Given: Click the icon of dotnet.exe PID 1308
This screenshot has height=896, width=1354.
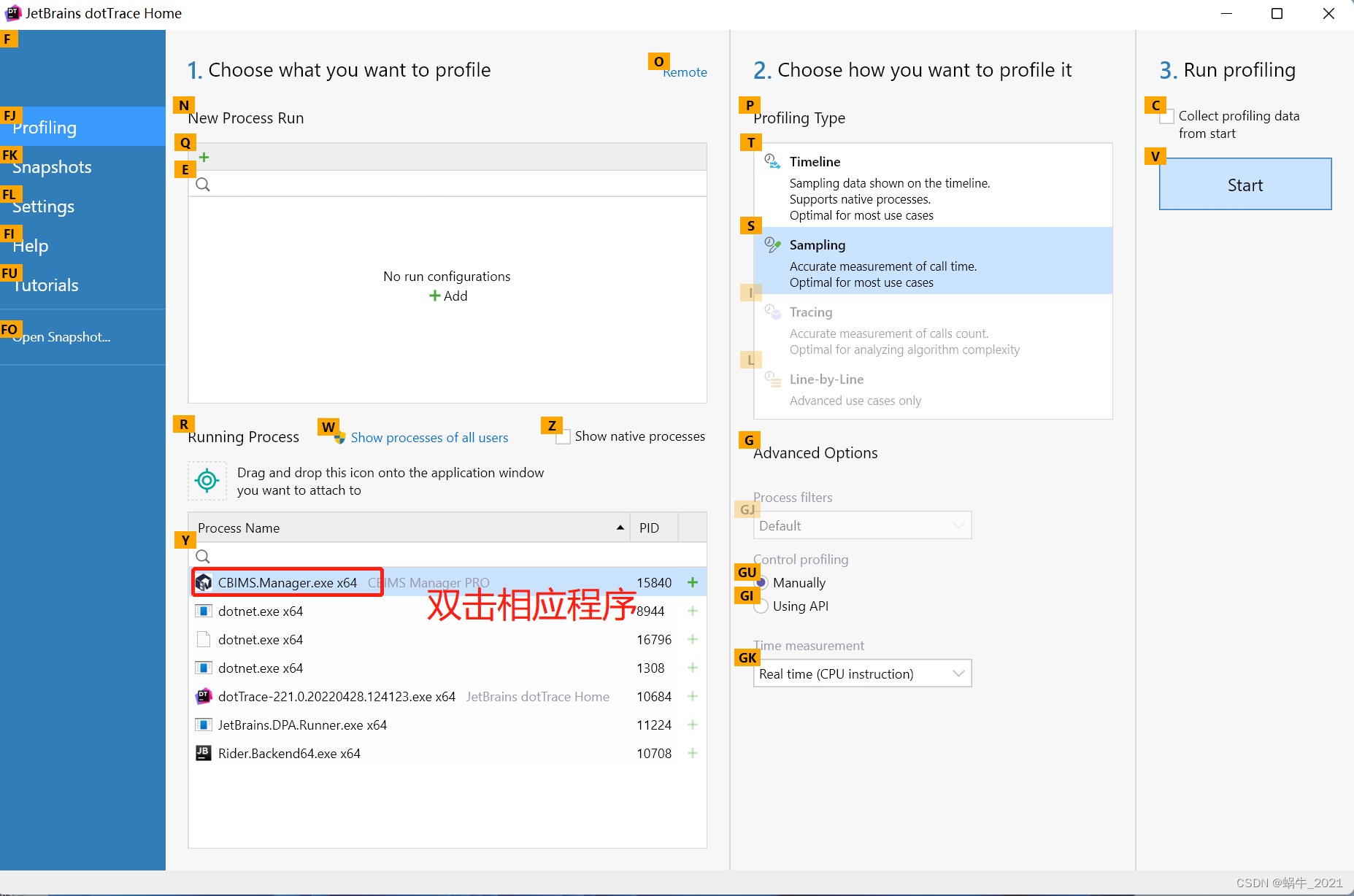Looking at the screenshot, I should [204, 668].
